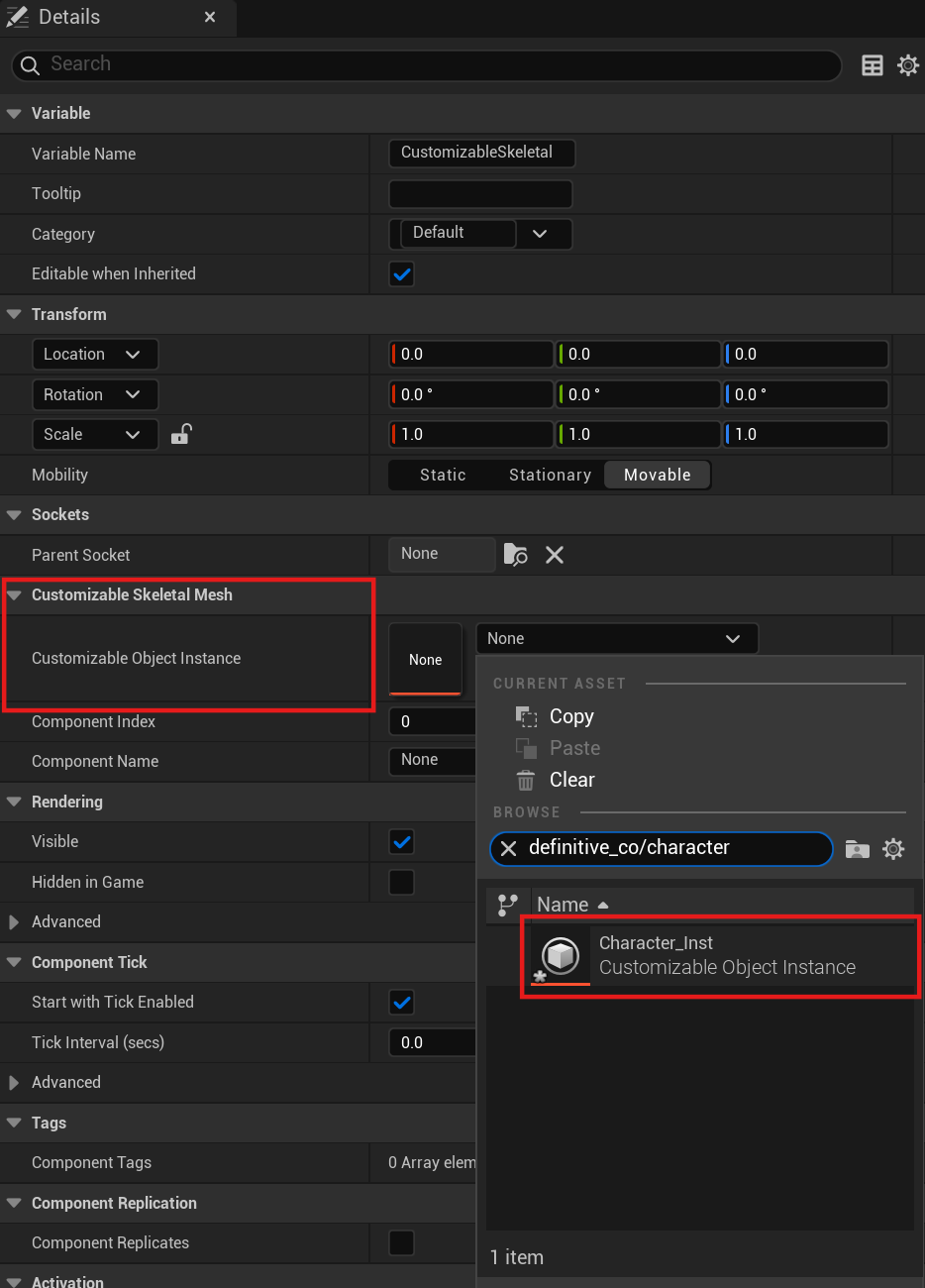Open Customizable Object Instance None dropdown

(617, 639)
